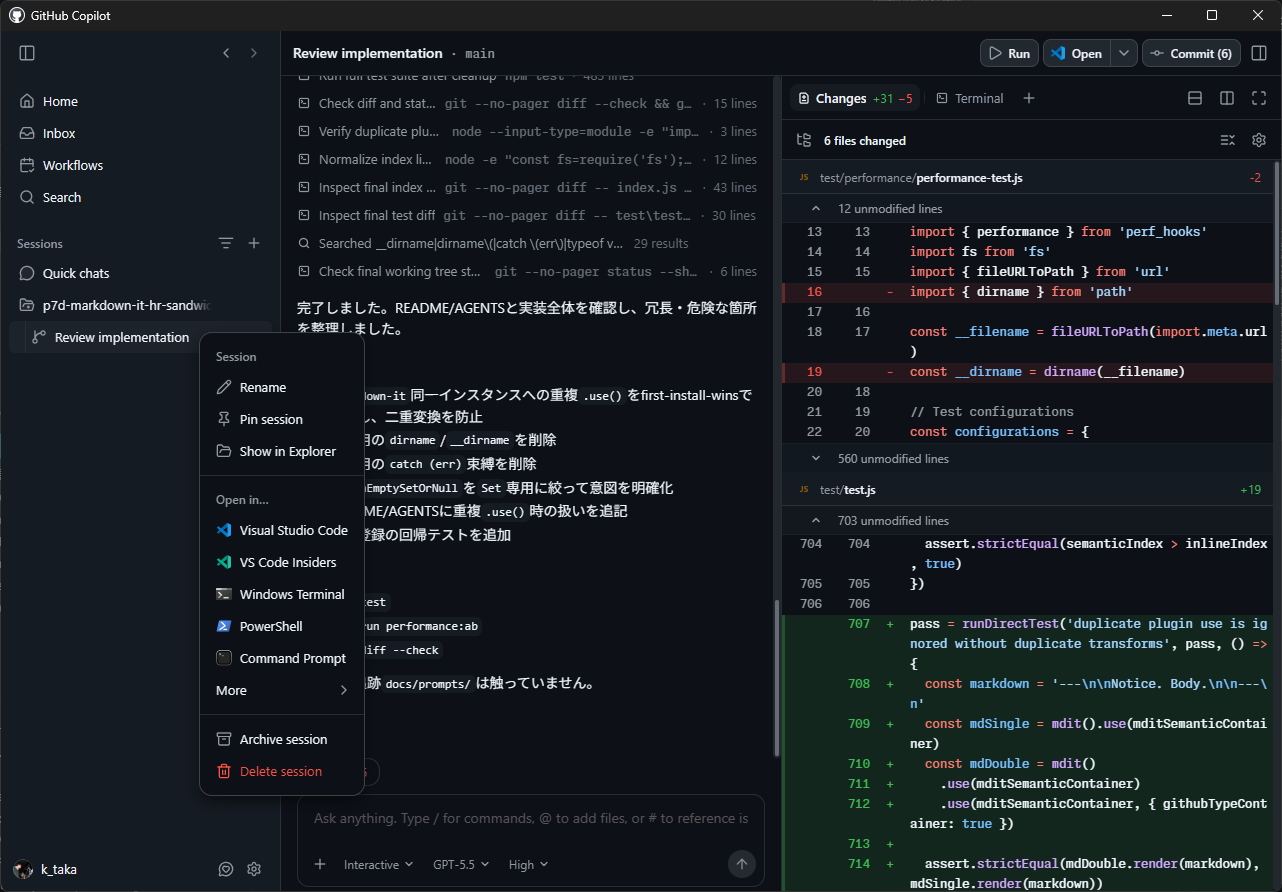Send message with the arrow button

click(x=742, y=864)
